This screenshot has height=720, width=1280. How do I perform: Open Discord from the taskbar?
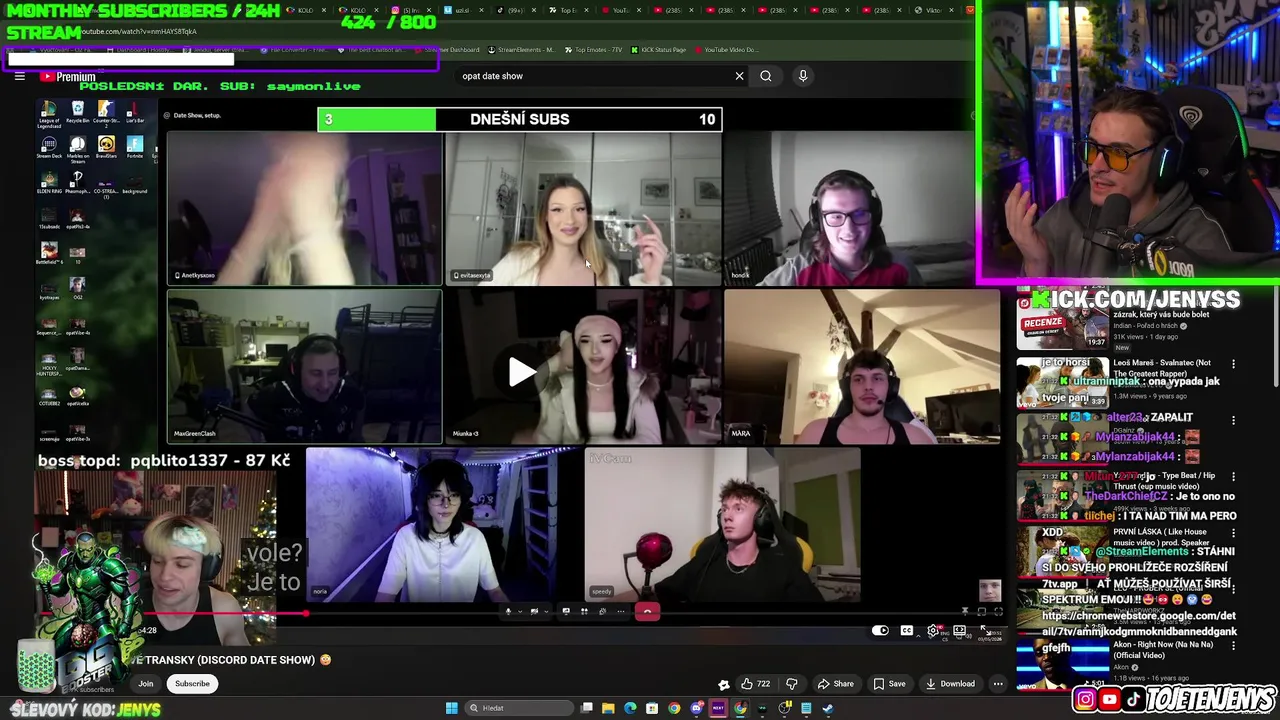pos(695,708)
